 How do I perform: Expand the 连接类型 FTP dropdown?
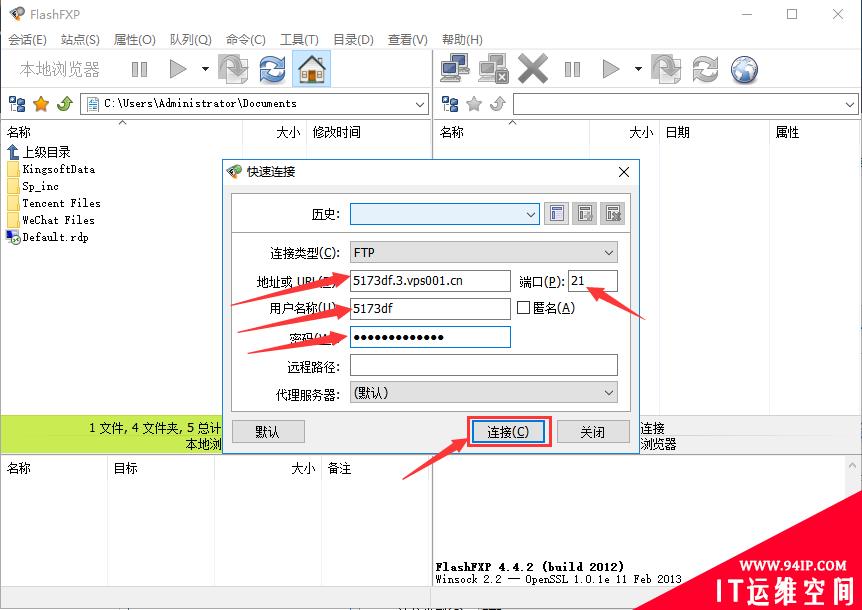point(609,253)
